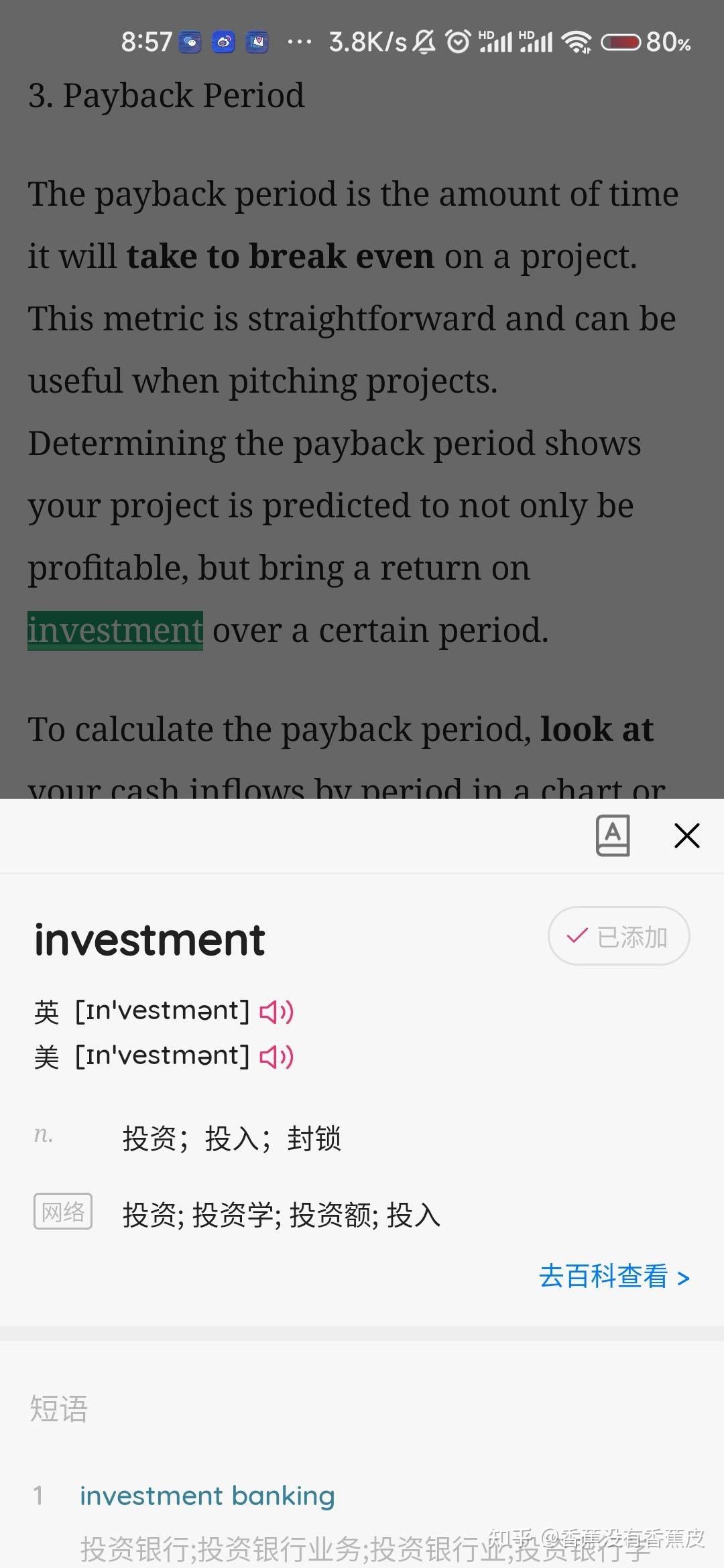
Task: Open 去百科查看 encyclopedia link
Action: [614, 1277]
